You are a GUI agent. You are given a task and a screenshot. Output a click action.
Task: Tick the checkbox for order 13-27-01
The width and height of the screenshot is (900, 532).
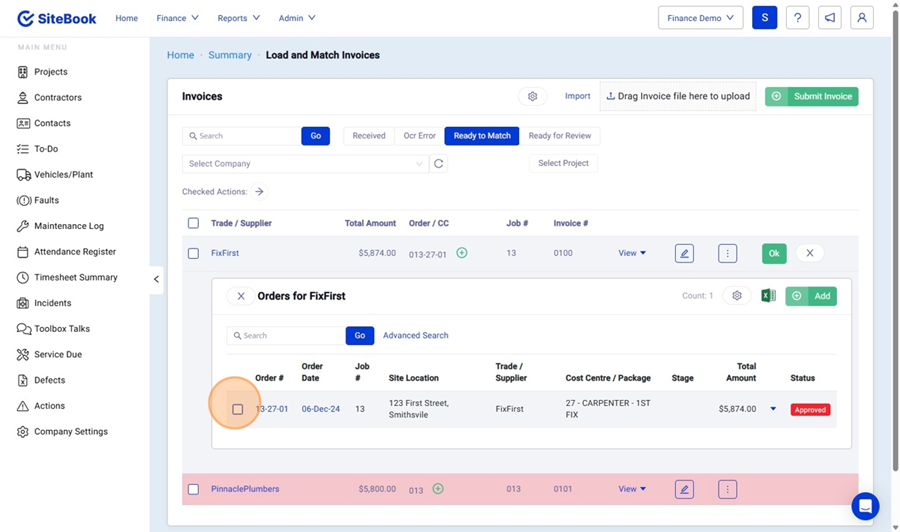point(237,409)
